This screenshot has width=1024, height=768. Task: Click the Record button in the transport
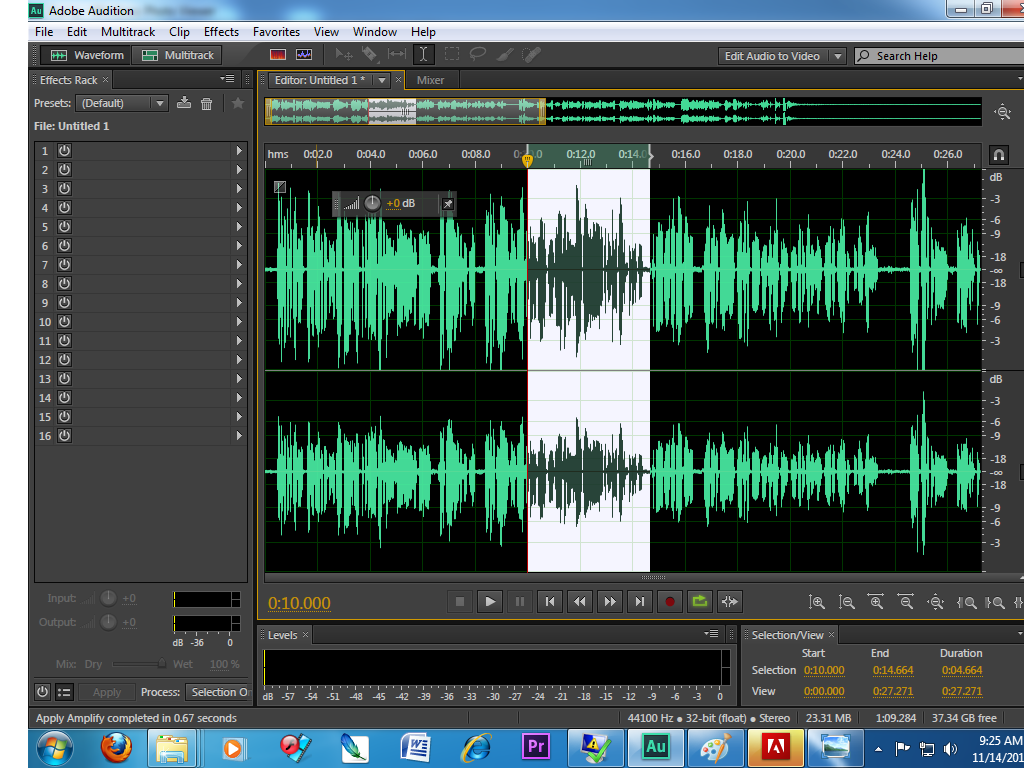[669, 601]
